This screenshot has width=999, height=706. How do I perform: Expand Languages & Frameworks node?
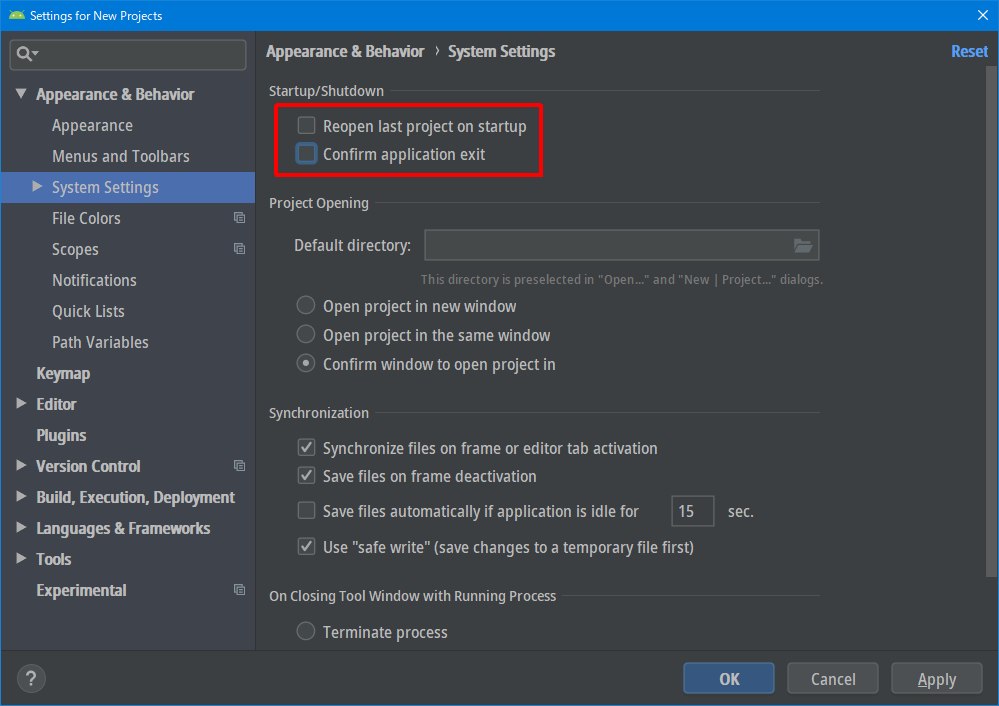click(21, 527)
